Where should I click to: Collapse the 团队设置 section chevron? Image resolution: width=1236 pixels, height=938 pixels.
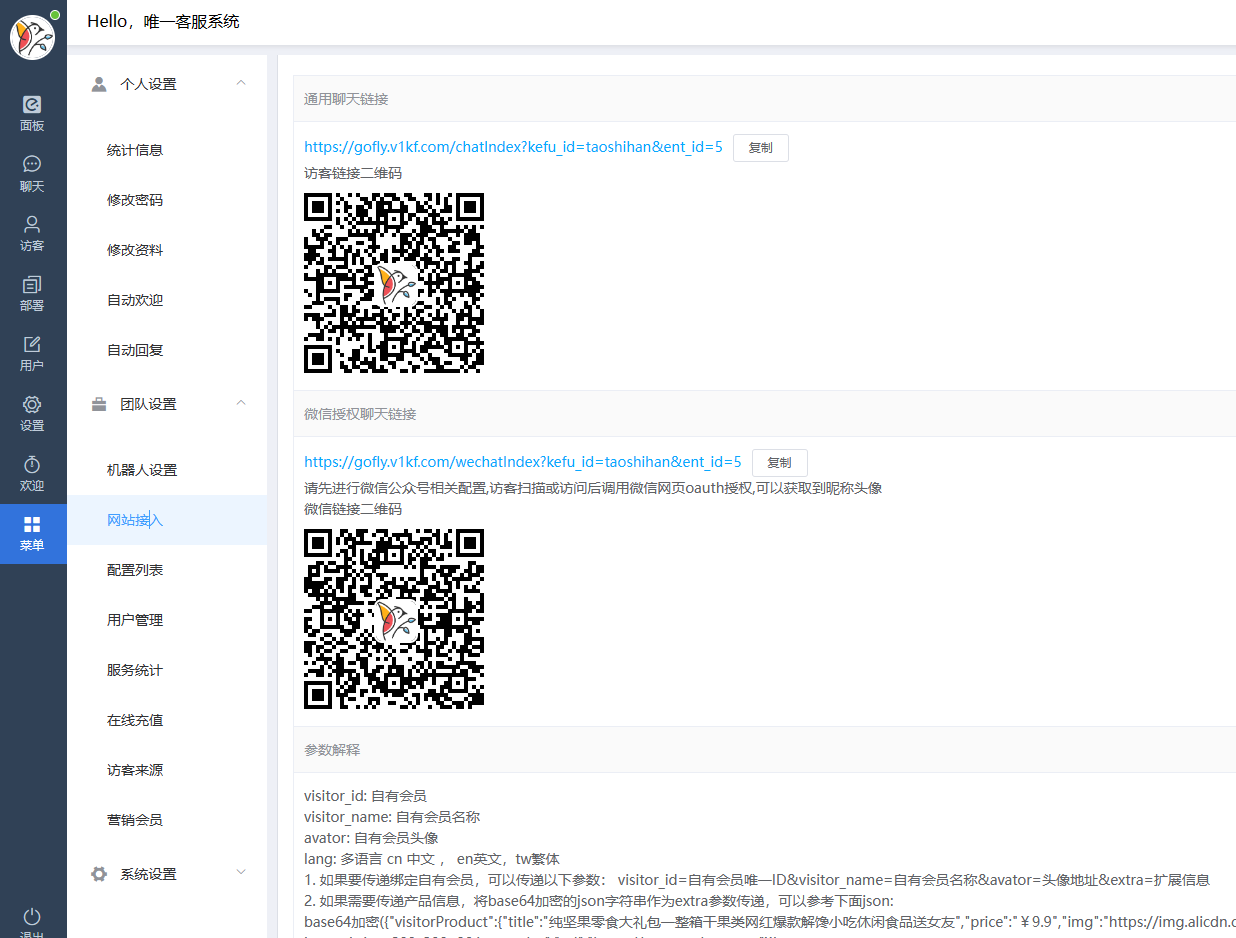[x=241, y=403]
